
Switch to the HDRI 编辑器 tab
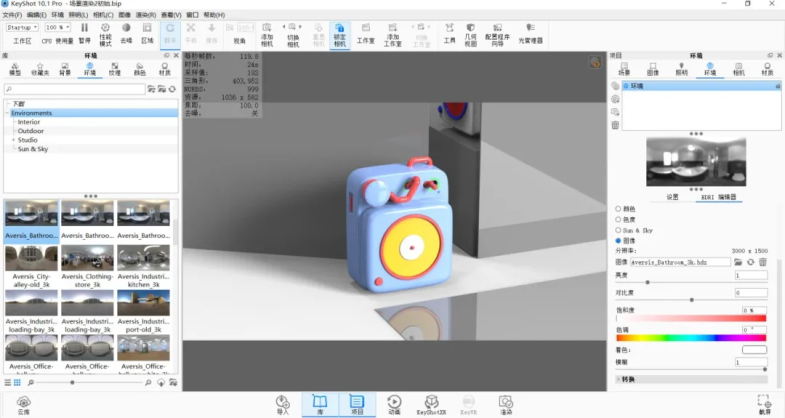coord(721,197)
